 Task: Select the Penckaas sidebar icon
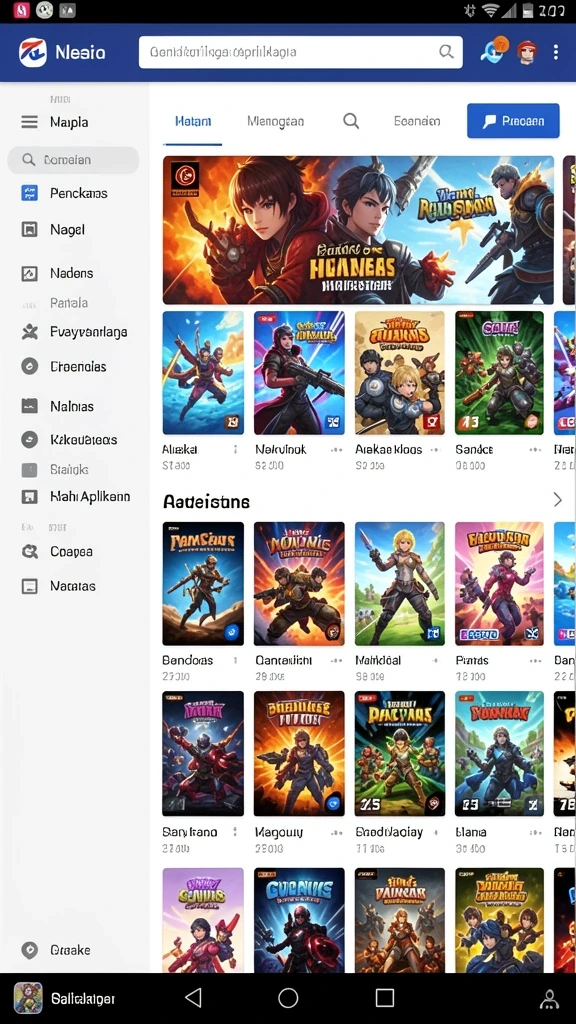pyautogui.click(x=29, y=193)
